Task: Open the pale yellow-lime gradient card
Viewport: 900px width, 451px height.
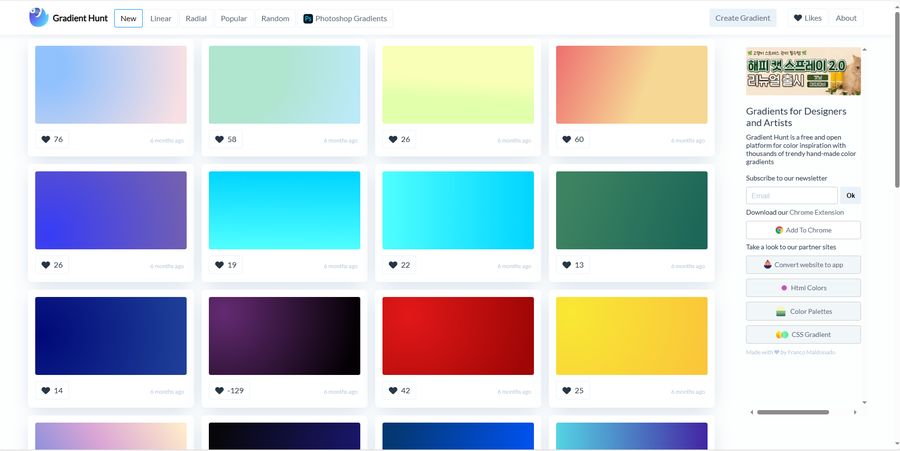Action: [x=458, y=85]
